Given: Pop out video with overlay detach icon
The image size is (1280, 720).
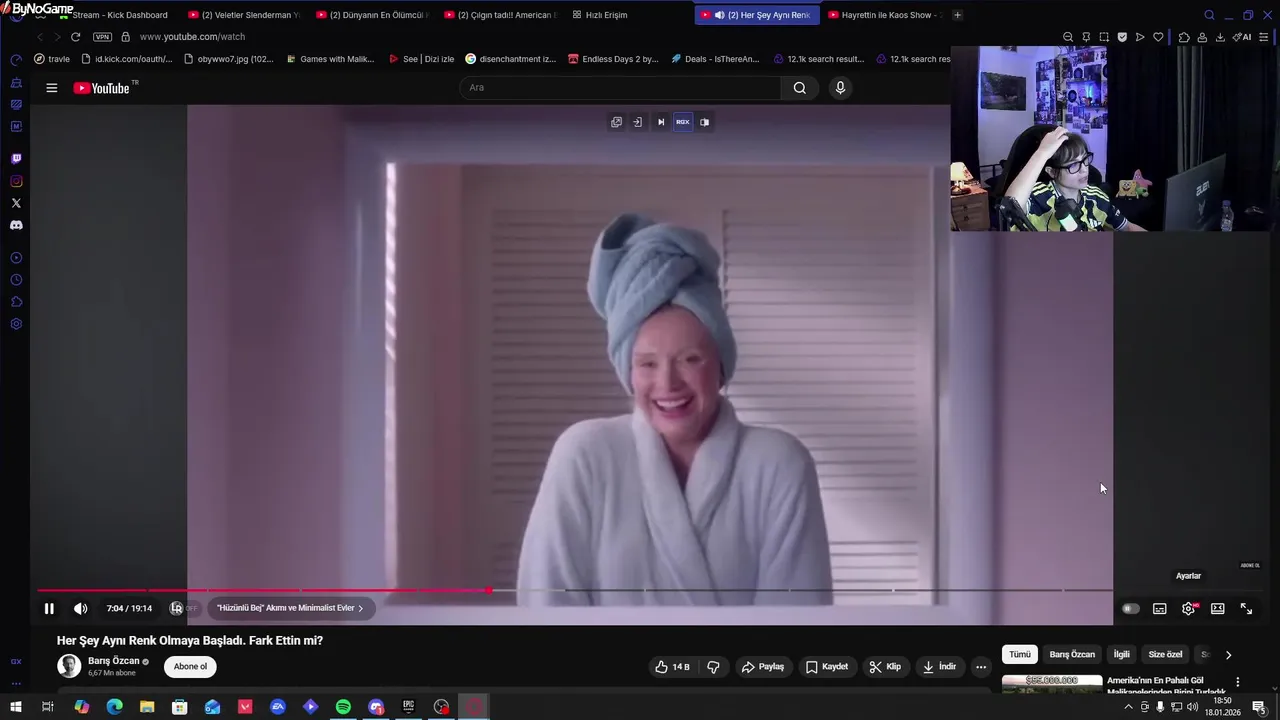Looking at the screenshot, I should click(x=616, y=122).
